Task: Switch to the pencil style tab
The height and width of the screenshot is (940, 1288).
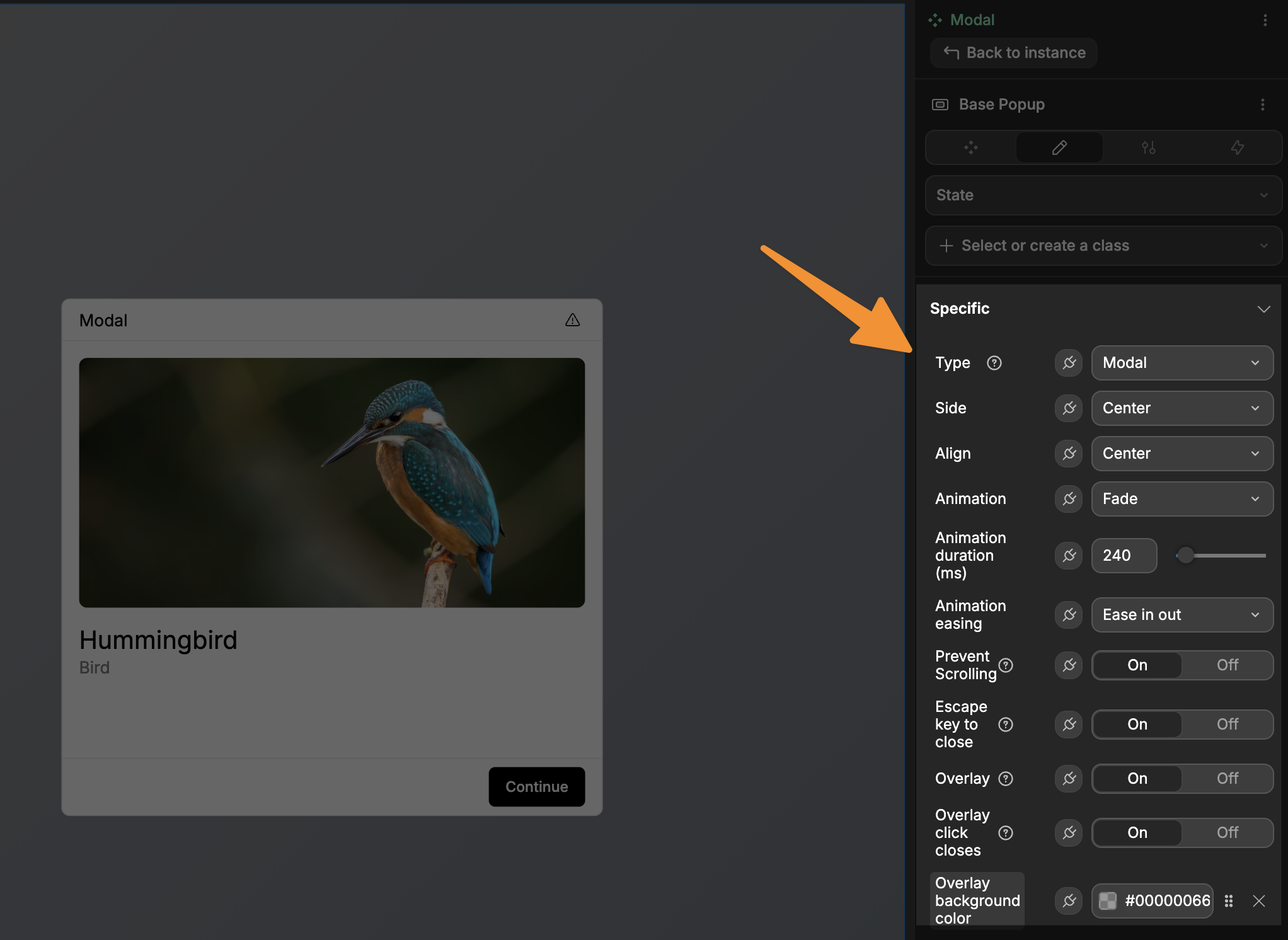Action: 1059,147
